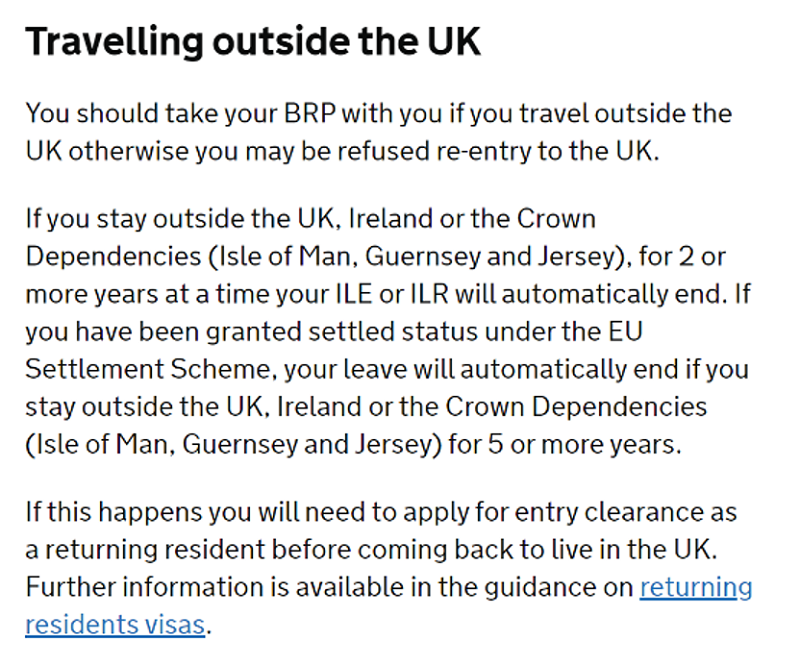
Task: Click the phrase refused re-entry
Action: [435, 152]
